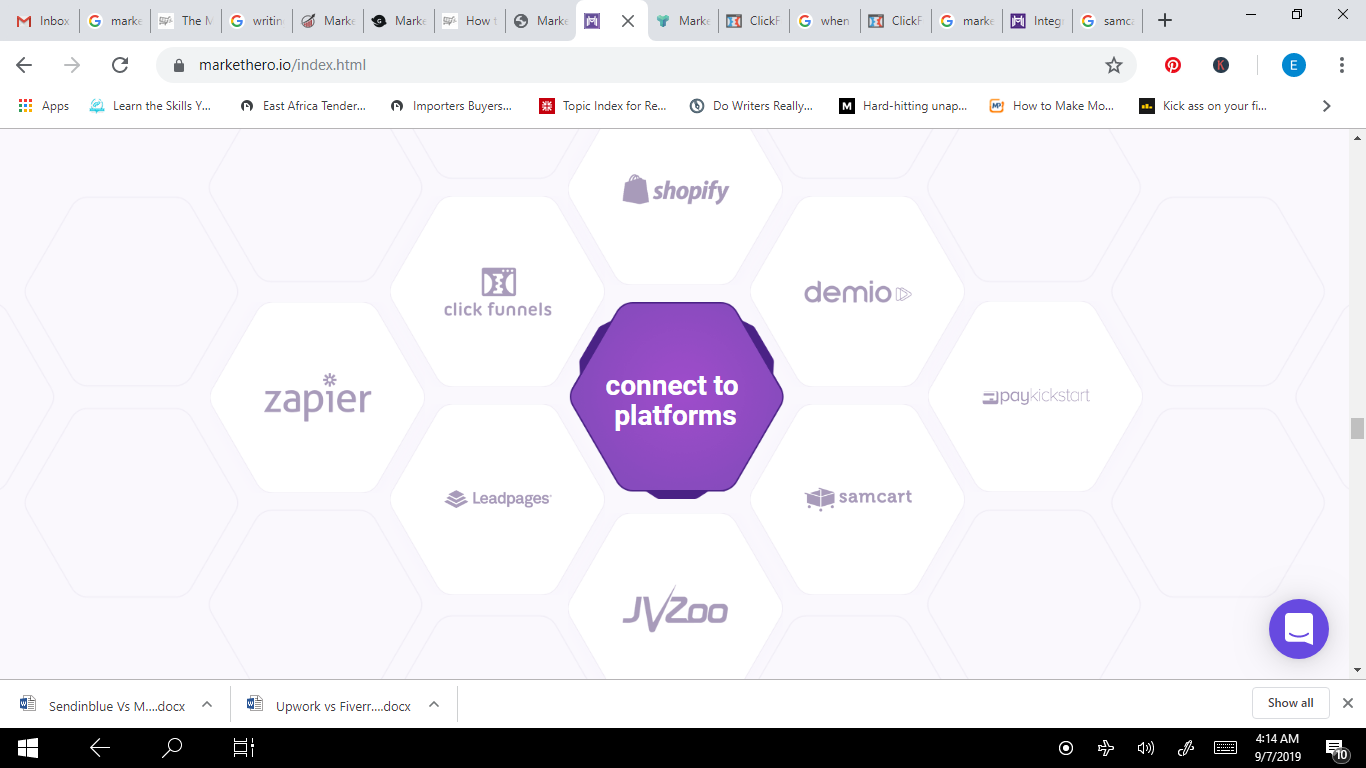Viewport: 1366px width, 768px height.
Task: Switch to the 'writing' Google tab
Action: [256, 20]
